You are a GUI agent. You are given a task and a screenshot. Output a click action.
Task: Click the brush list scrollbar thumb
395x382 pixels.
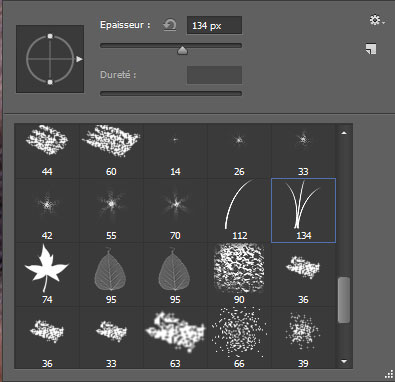point(344,300)
